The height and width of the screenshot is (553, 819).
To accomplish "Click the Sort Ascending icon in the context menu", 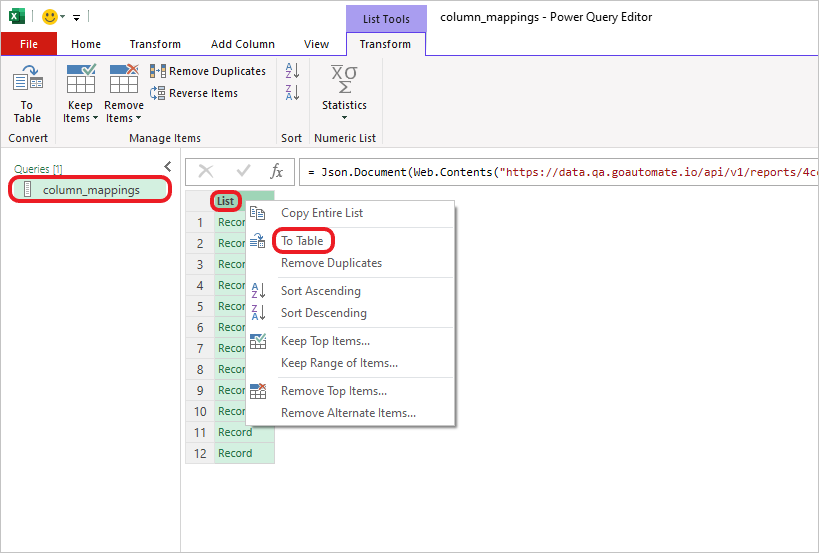I will [x=258, y=290].
